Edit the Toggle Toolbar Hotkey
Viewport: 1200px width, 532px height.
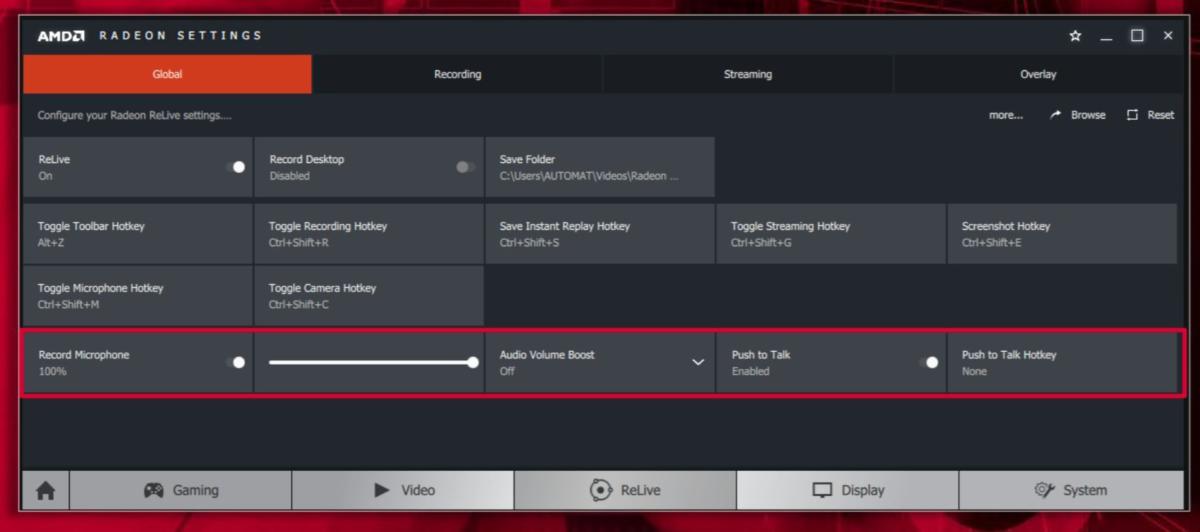pyautogui.click(x=138, y=234)
